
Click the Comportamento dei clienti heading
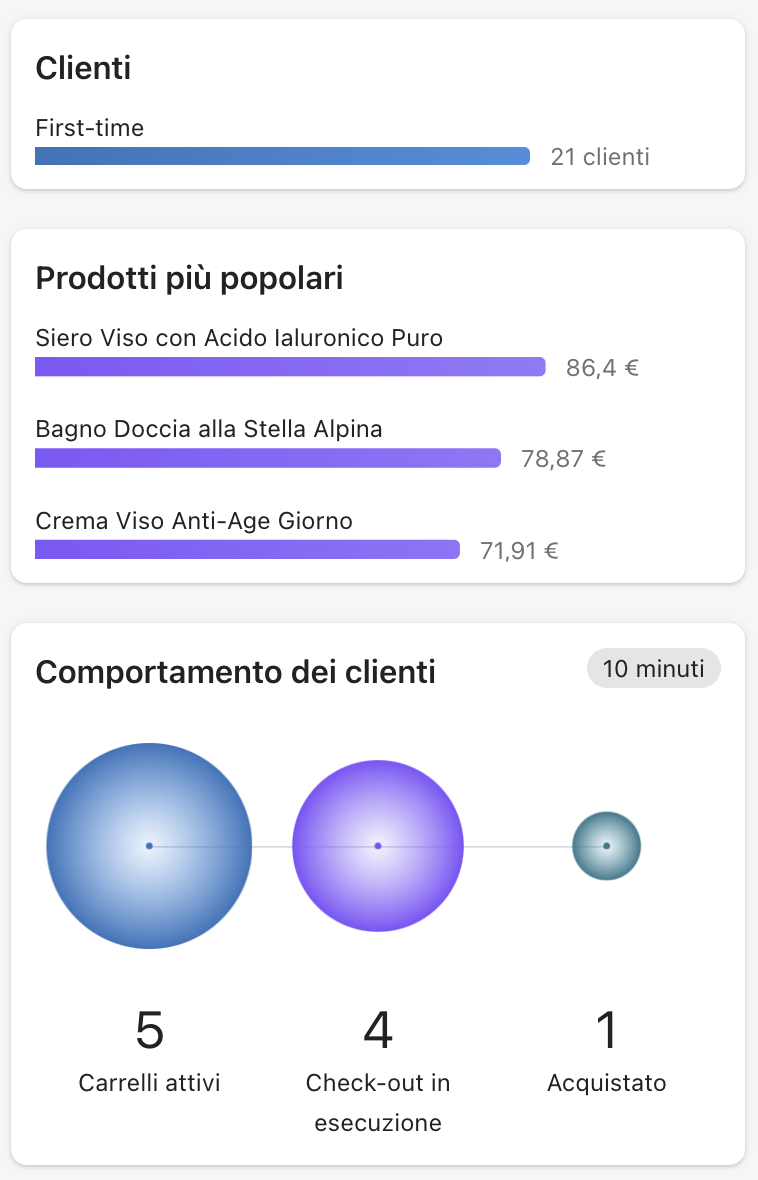pyautogui.click(x=235, y=673)
